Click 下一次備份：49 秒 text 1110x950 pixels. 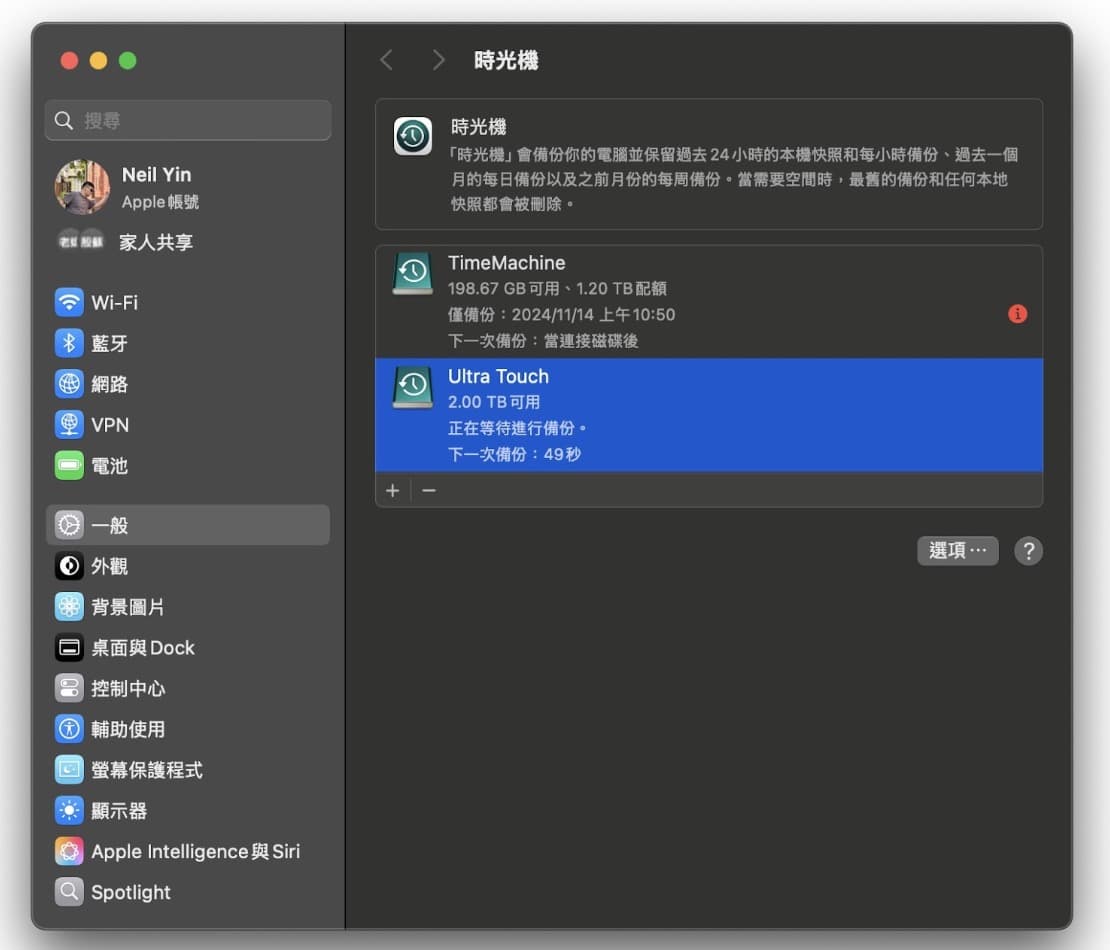point(515,454)
